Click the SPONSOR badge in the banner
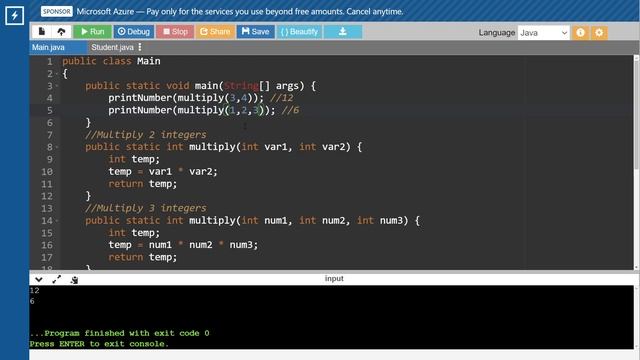 (56, 11)
